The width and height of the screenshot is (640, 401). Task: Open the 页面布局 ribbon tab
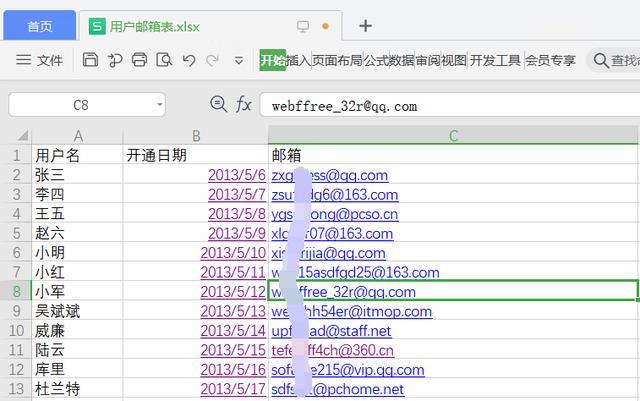(x=337, y=60)
